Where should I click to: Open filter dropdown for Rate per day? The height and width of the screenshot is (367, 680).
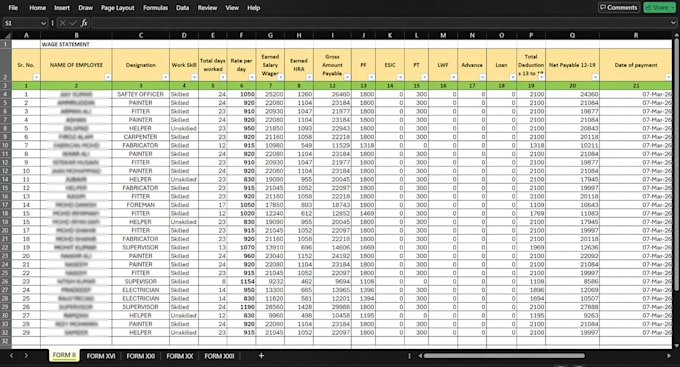click(252, 77)
